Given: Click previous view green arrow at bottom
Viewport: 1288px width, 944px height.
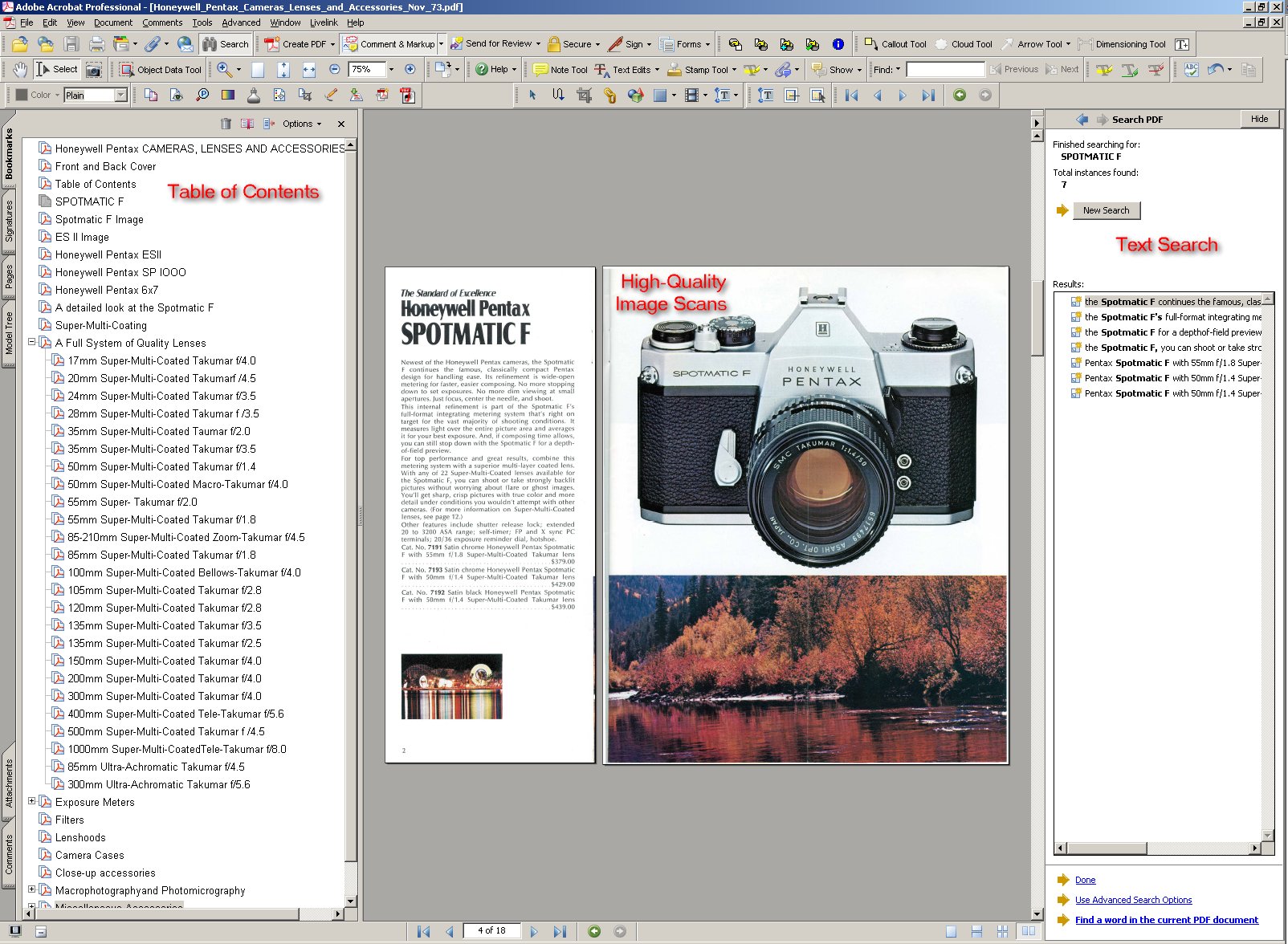Looking at the screenshot, I should tap(594, 931).
